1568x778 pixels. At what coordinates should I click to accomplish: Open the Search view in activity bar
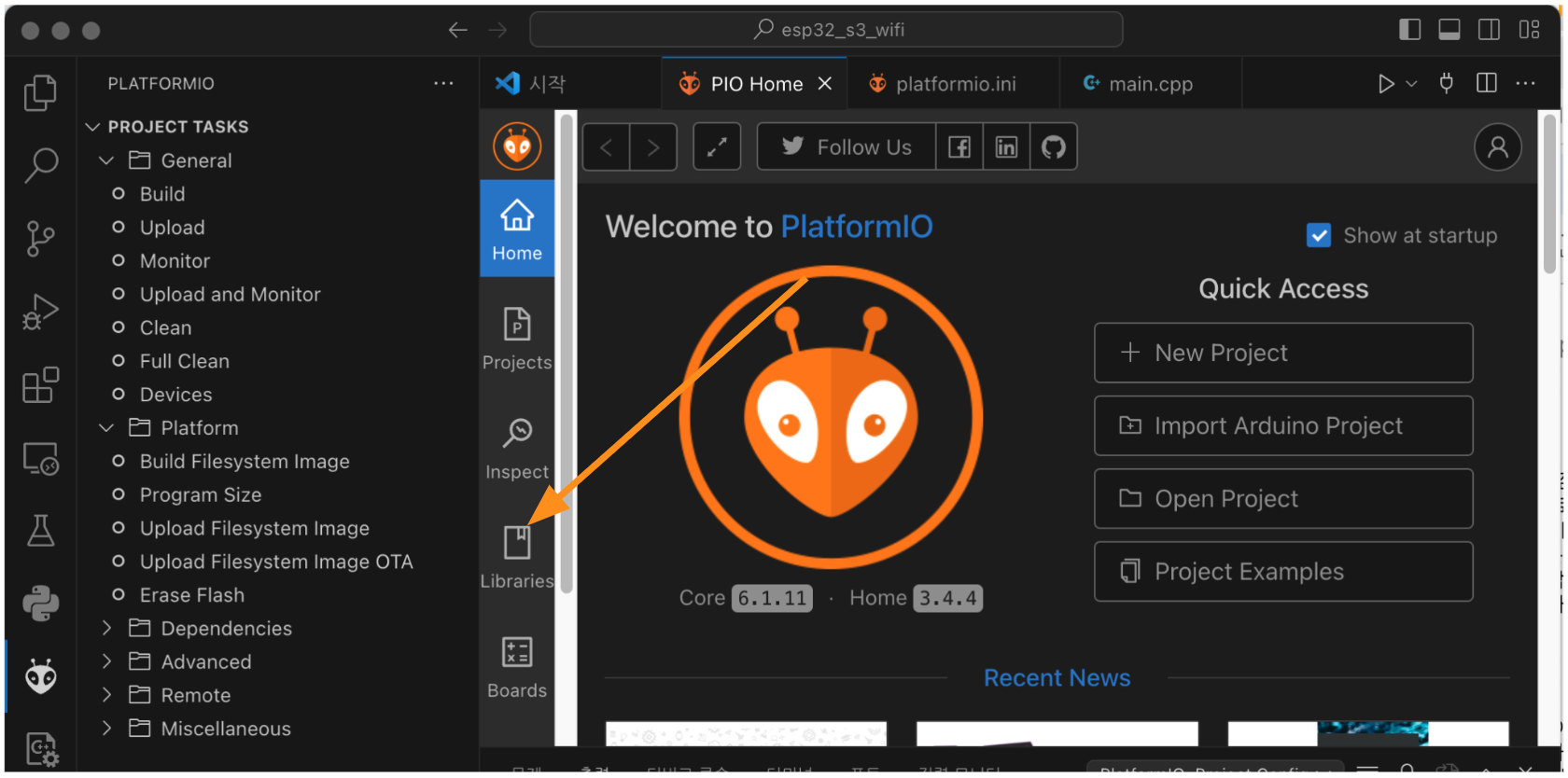coord(40,166)
